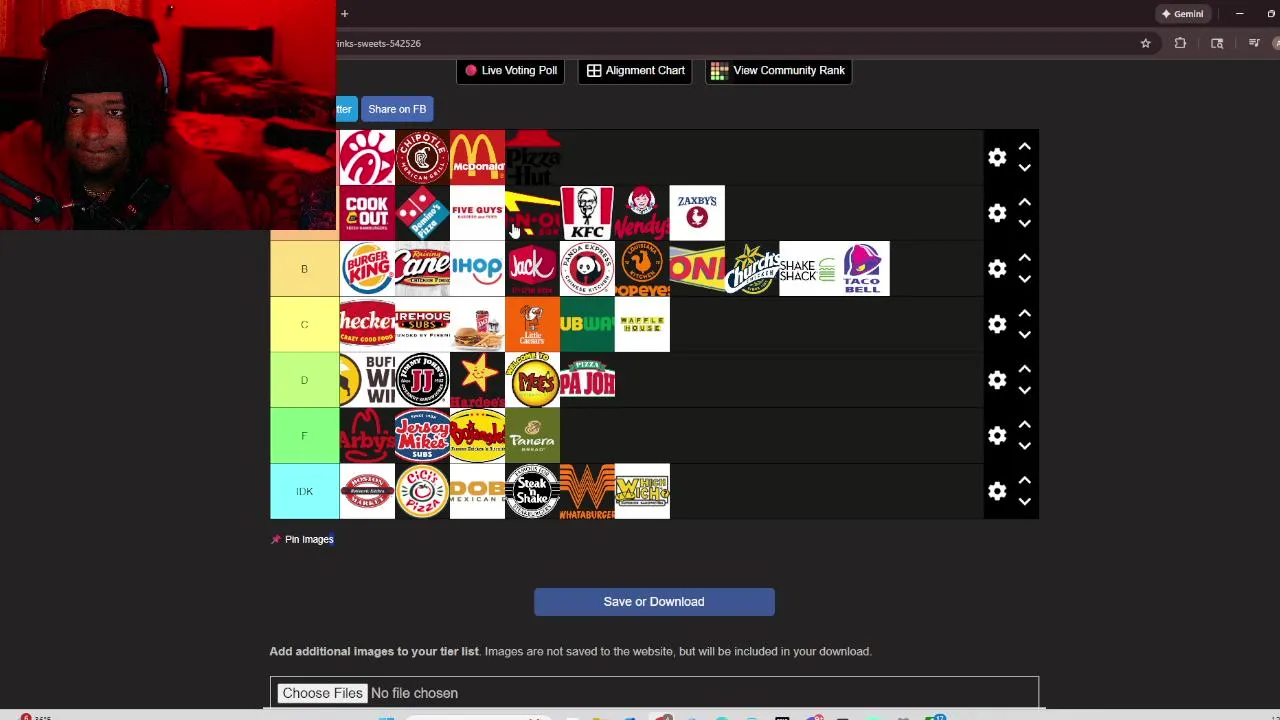Select the Whataburger logo tile
This screenshot has width=1280, height=720.
pos(587,491)
